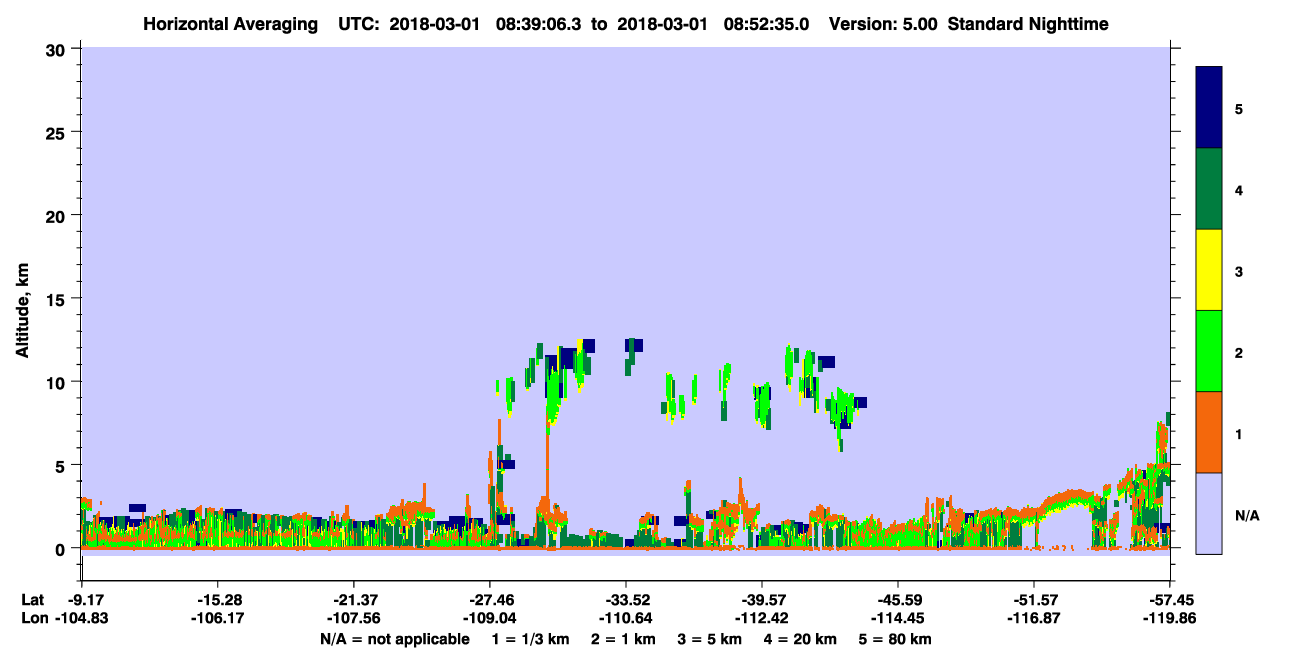Click latitude value -51.57
The height and width of the screenshot is (667, 1300).
1033,600
